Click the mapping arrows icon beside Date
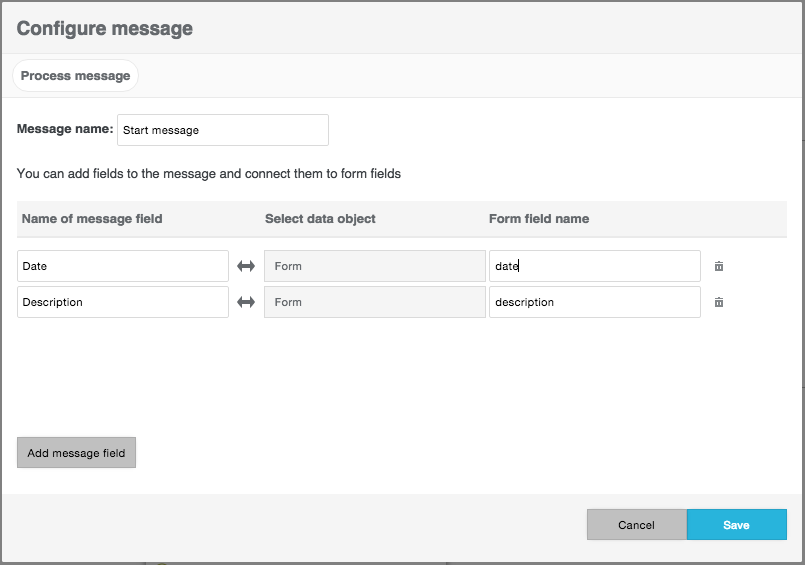The height and width of the screenshot is (565, 805). click(x=246, y=266)
